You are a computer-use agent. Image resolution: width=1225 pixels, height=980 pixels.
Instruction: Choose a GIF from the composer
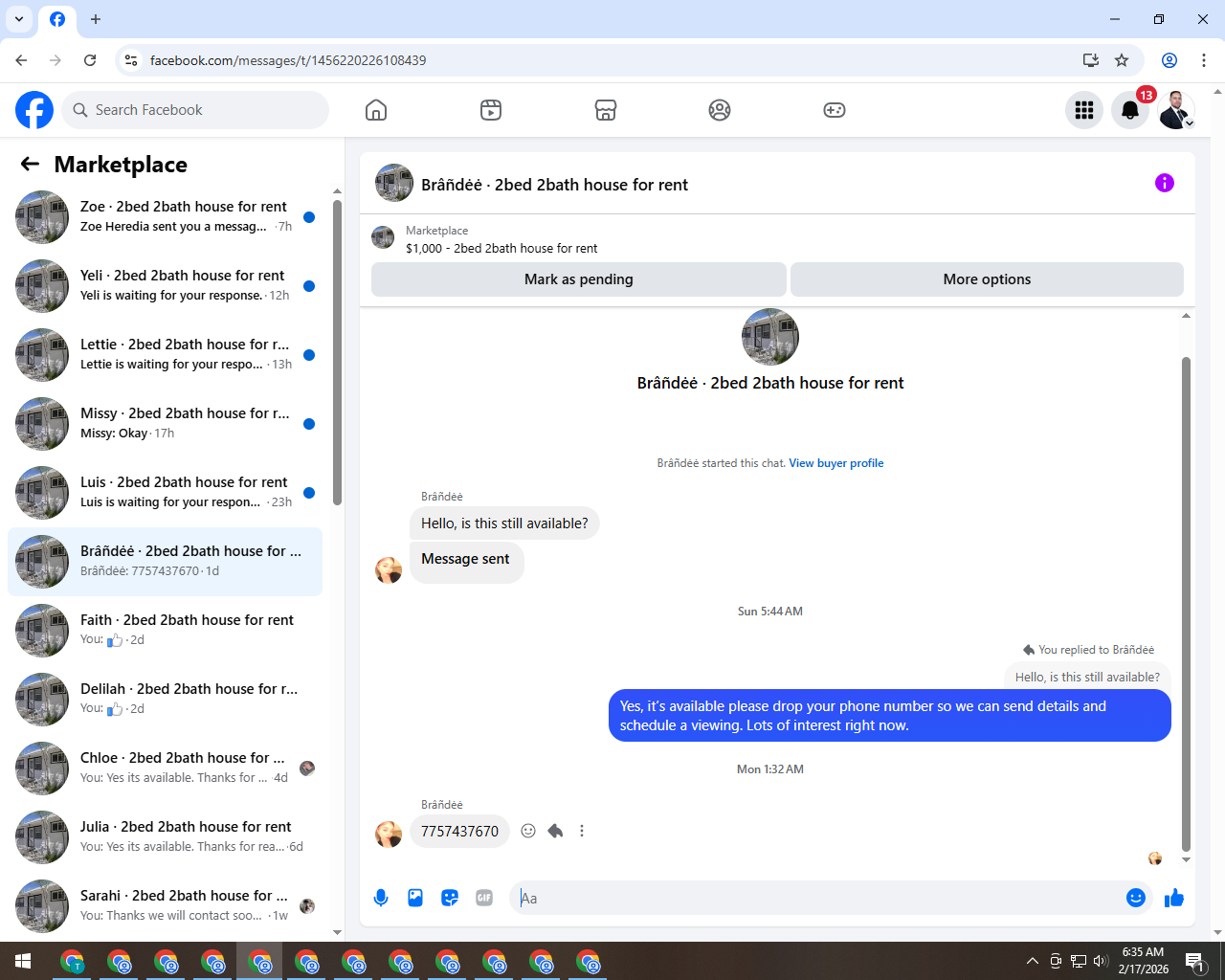click(484, 898)
